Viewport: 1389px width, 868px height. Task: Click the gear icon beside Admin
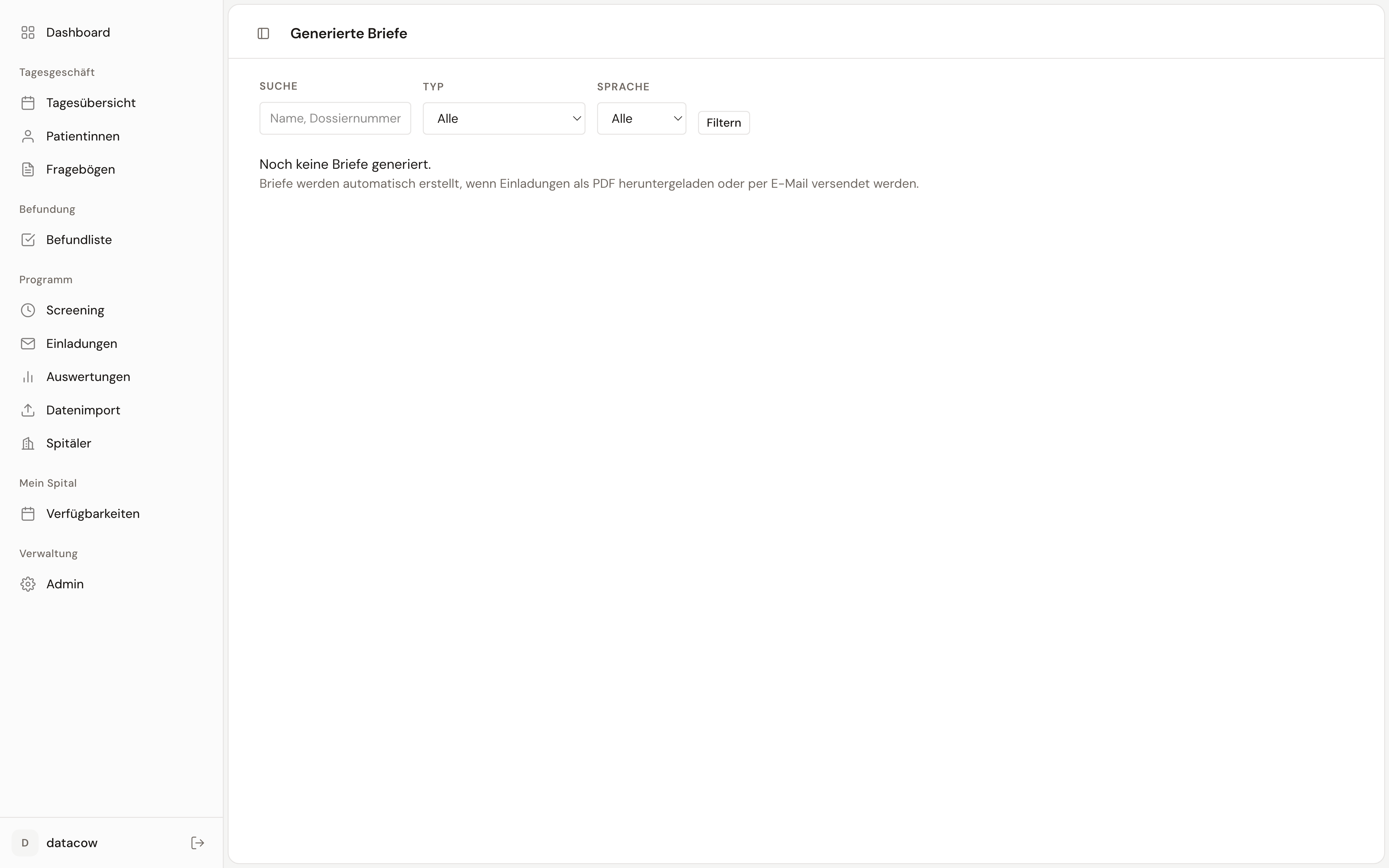pos(28,584)
